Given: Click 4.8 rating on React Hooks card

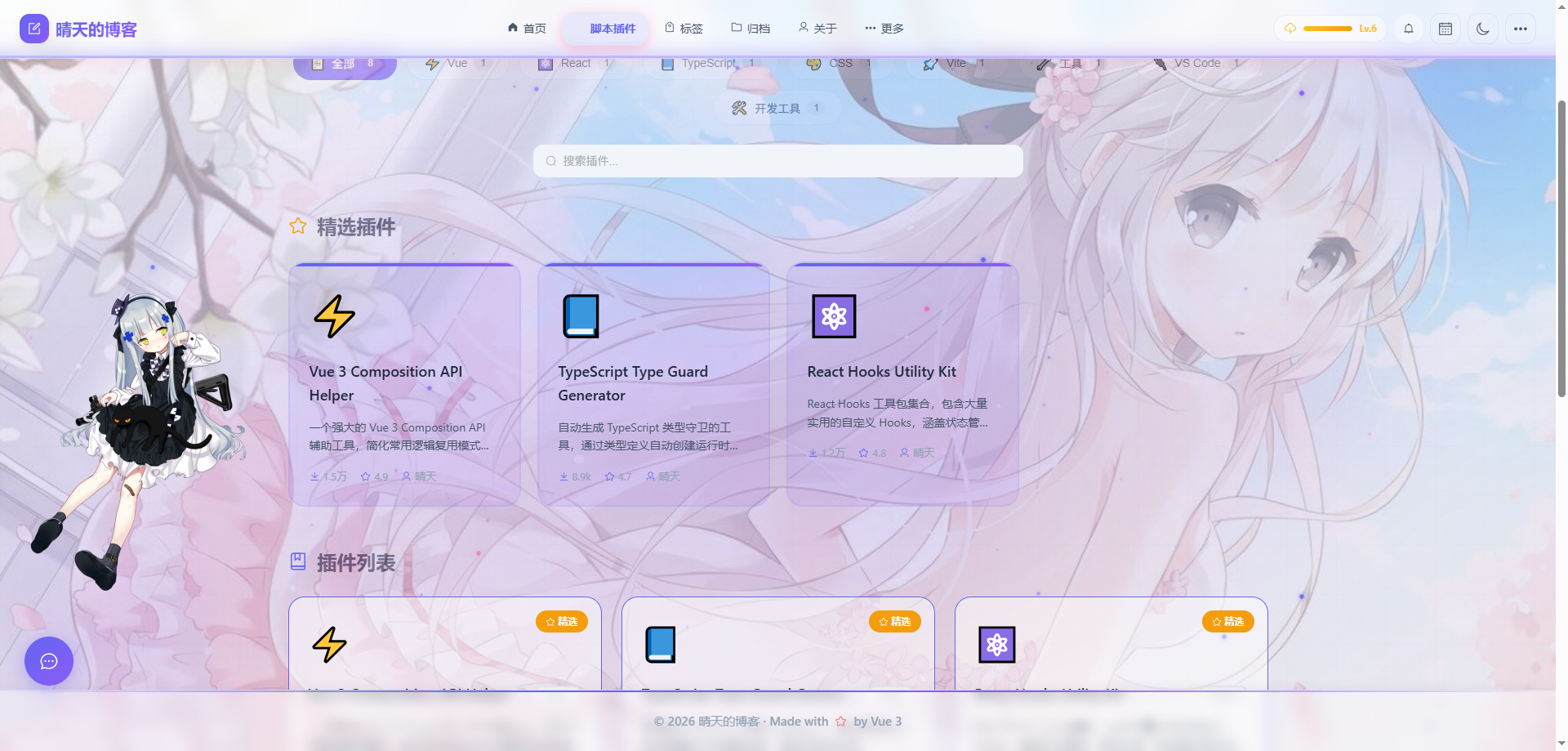Looking at the screenshot, I should point(872,453).
